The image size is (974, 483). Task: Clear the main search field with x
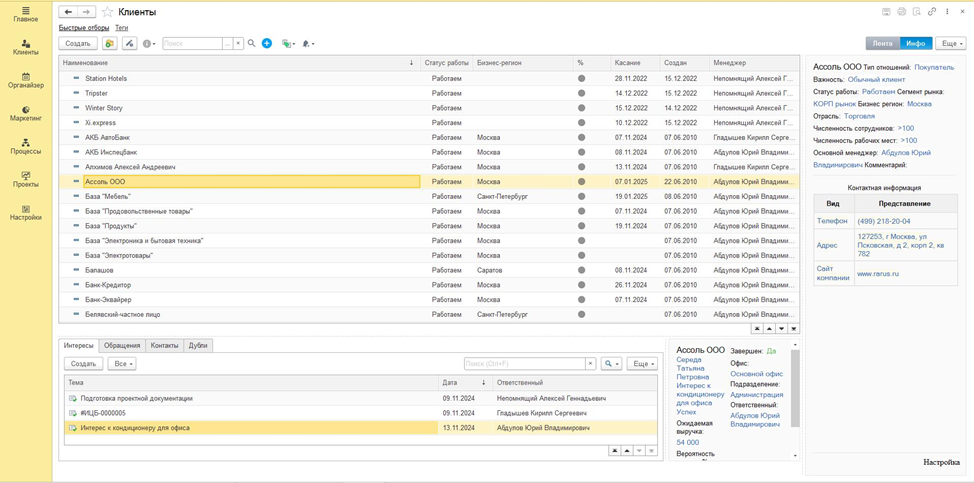pyautogui.click(x=239, y=43)
